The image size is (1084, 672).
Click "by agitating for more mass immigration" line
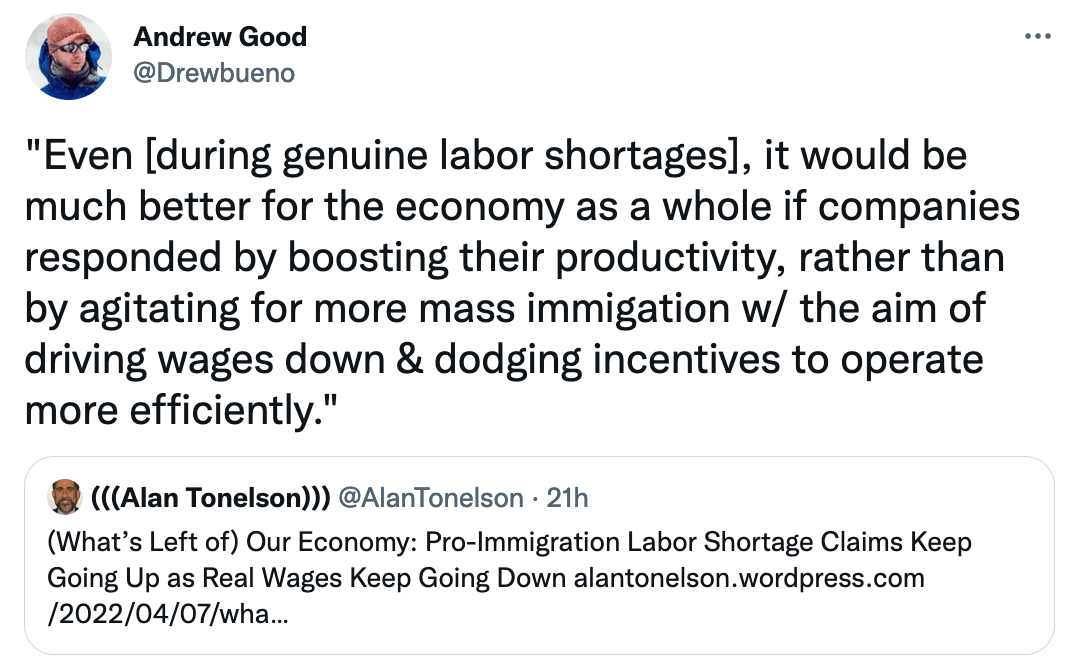tap(377, 308)
